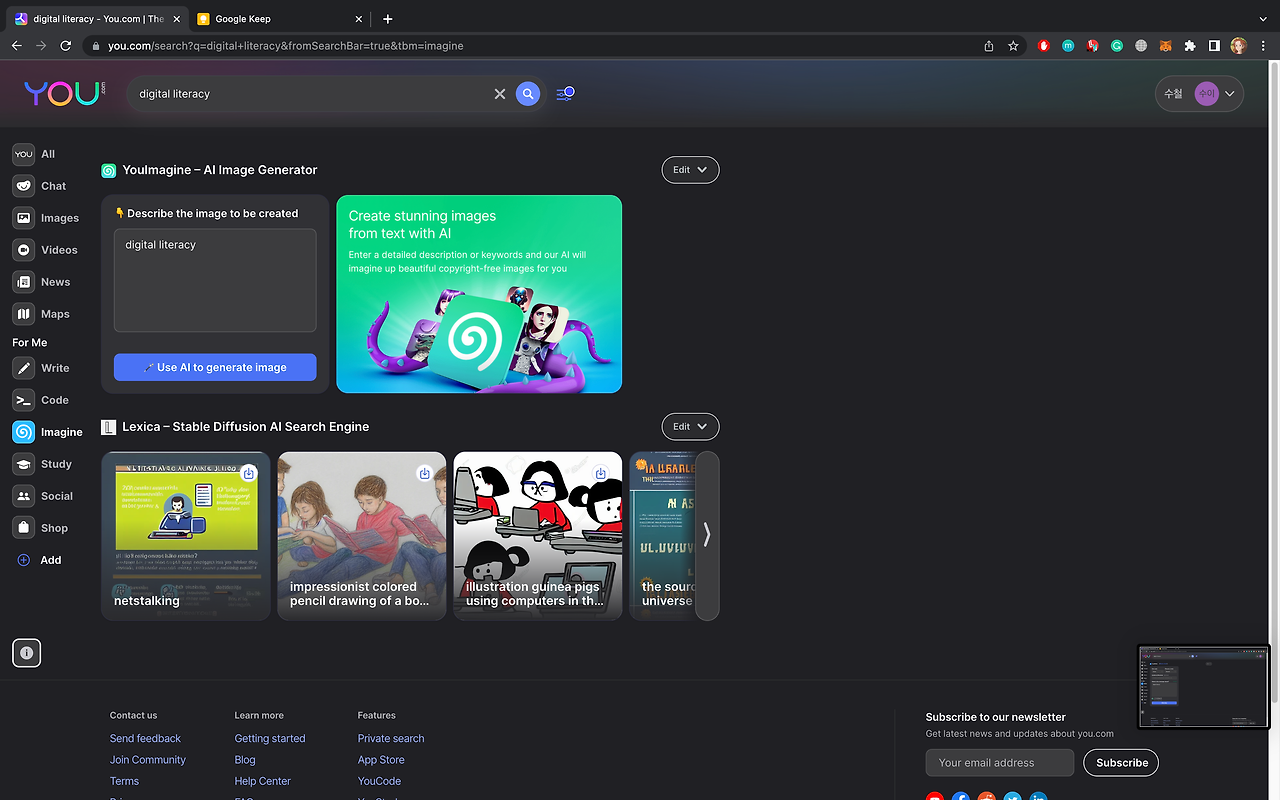Click the YouImagine spiral app icon
This screenshot has width=1280, height=800.
(x=109, y=171)
